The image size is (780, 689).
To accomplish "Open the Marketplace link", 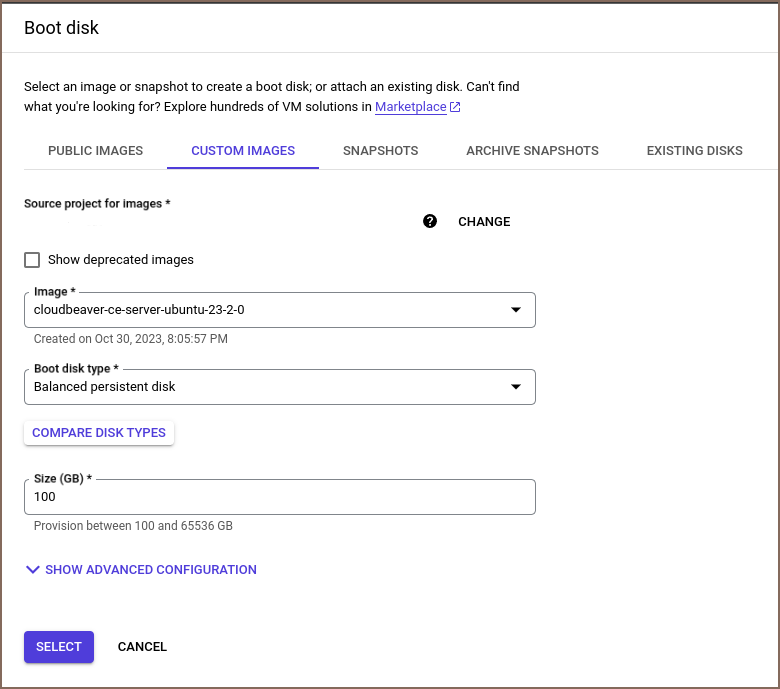I will pos(410,107).
